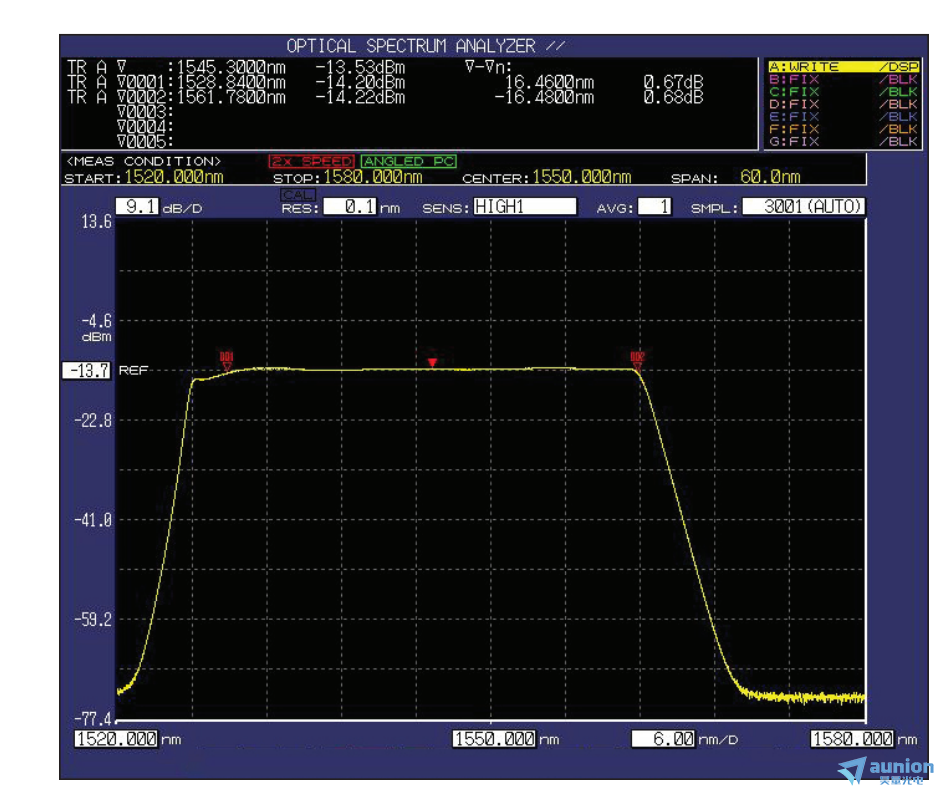Click the 1520.000 nm start wavelength box

(x=116, y=739)
